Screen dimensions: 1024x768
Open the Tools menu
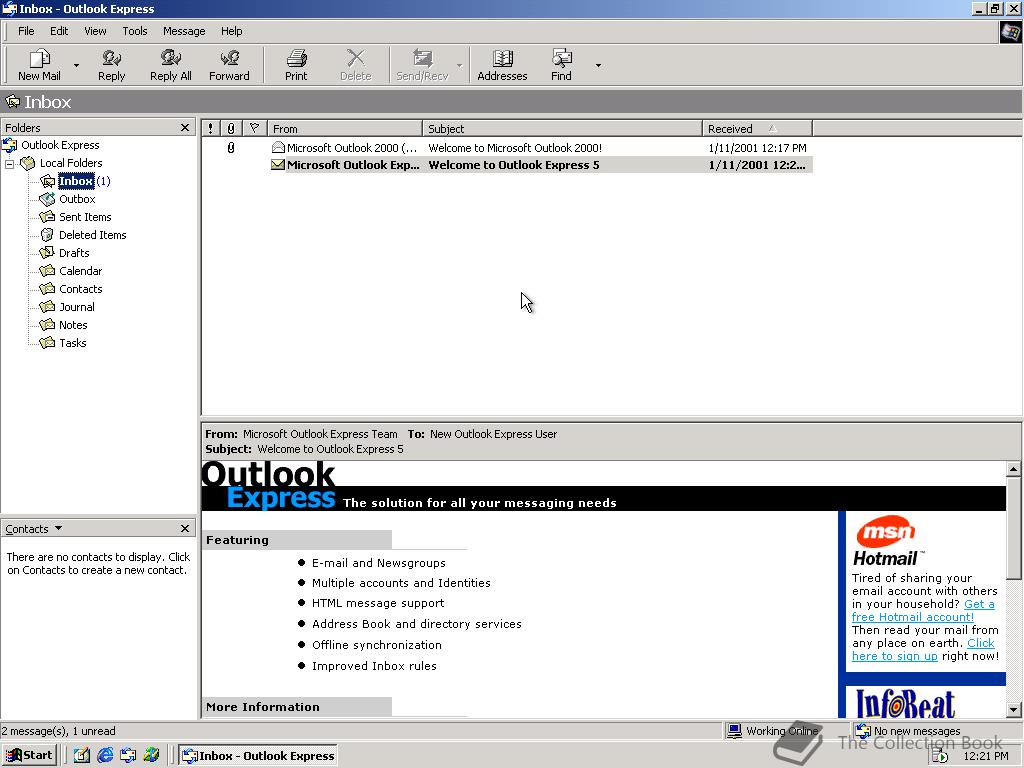pyautogui.click(x=135, y=31)
